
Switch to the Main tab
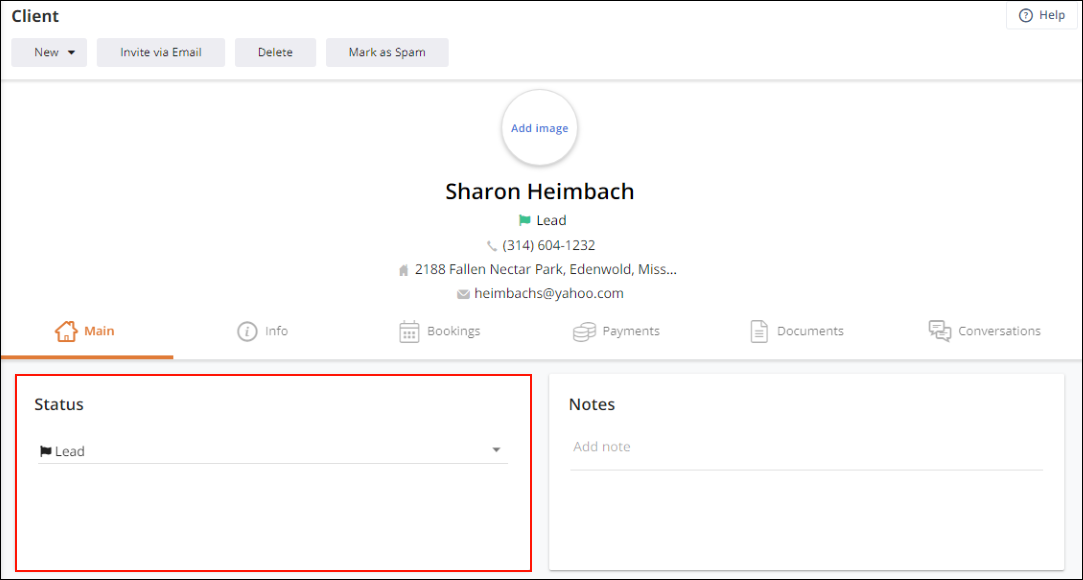(x=87, y=331)
